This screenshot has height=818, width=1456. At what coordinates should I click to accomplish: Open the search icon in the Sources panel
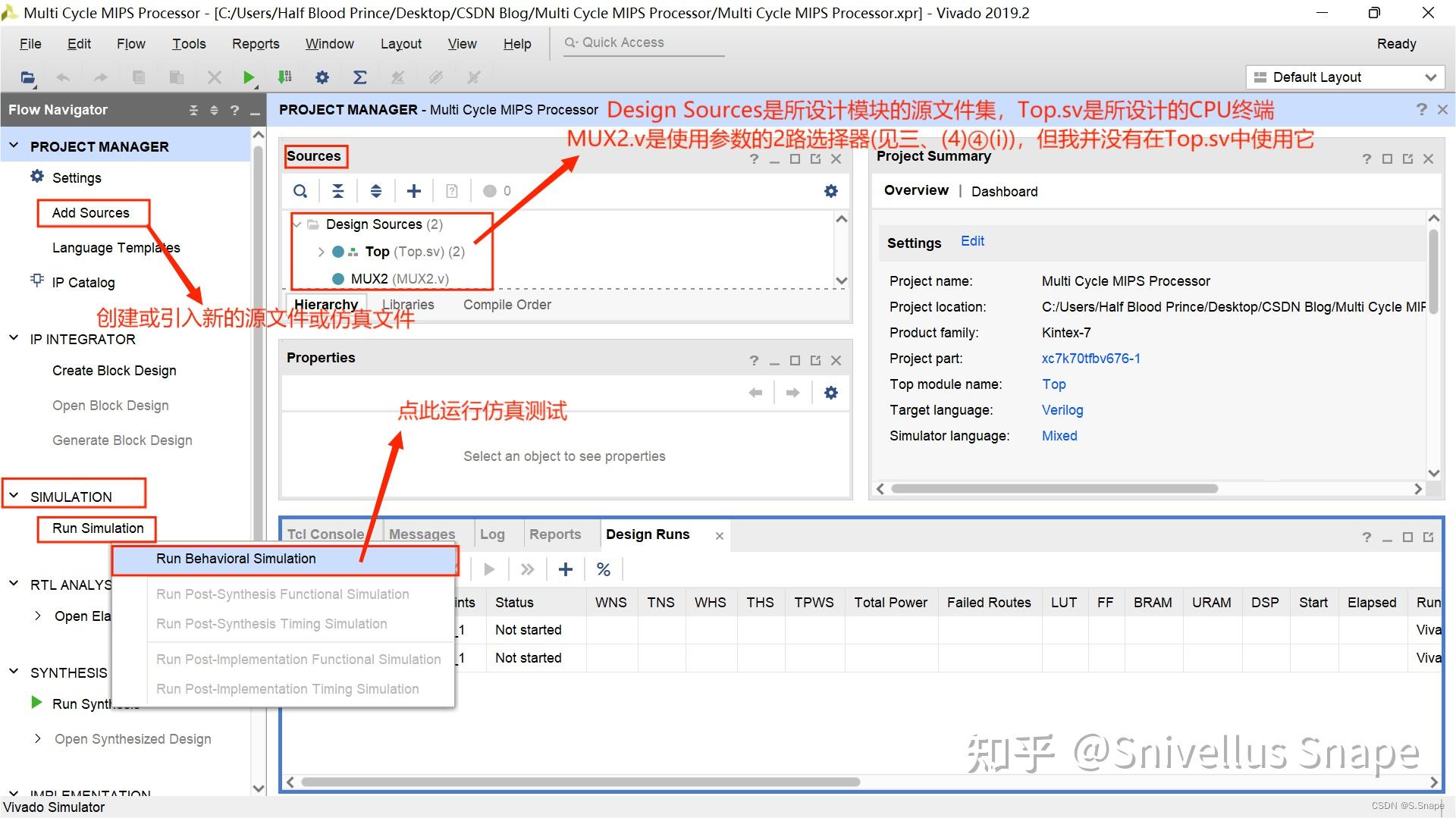[x=300, y=190]
